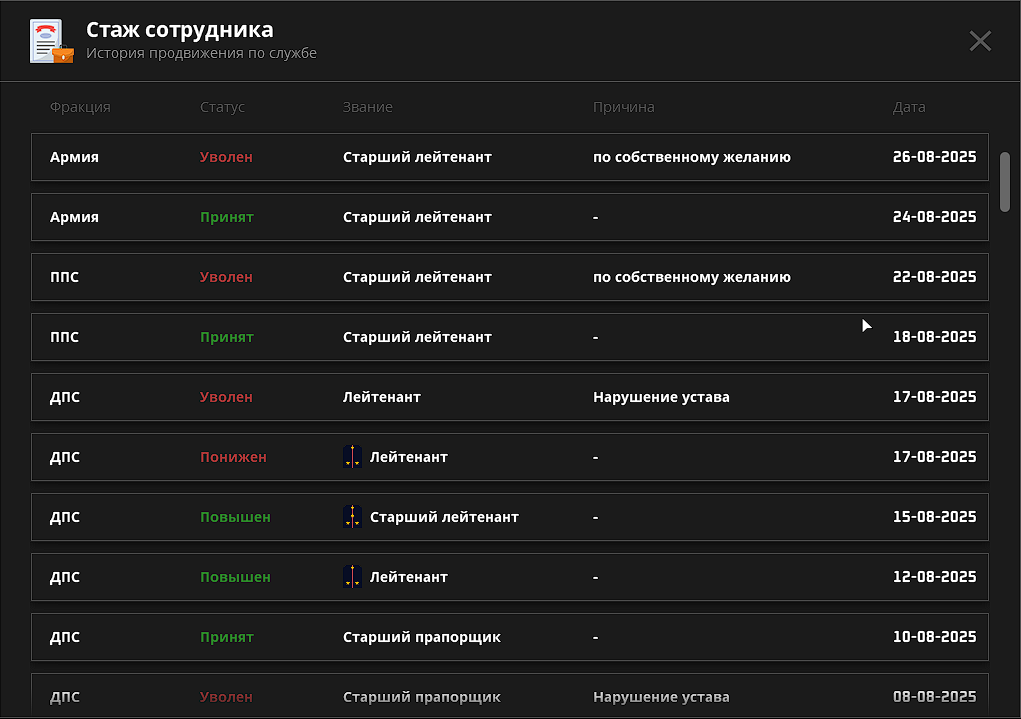Click the Звание column header
The height and width of the screenshot is (719, 1021).
[367, 107]
